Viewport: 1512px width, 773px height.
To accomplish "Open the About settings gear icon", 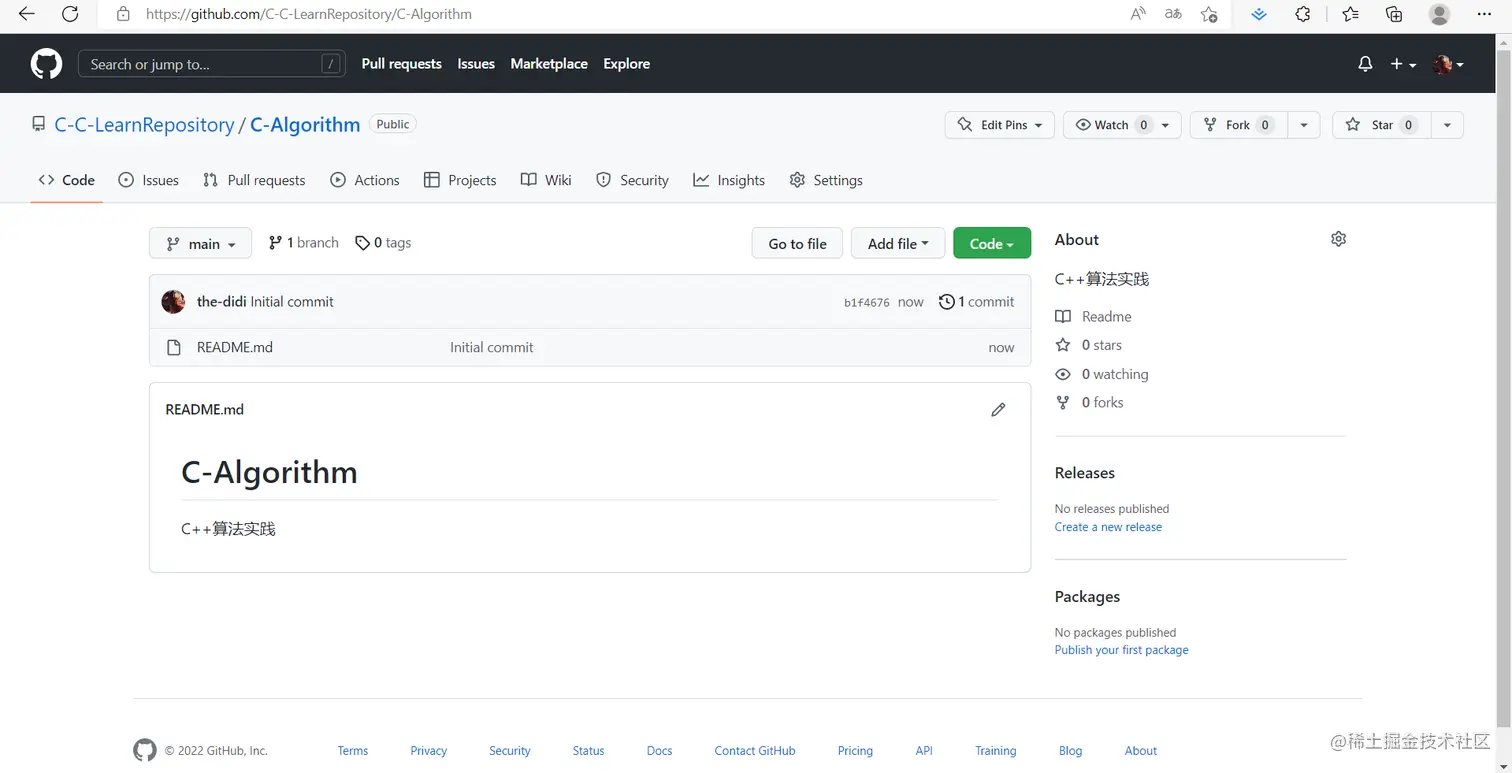I will point(1339,239).
